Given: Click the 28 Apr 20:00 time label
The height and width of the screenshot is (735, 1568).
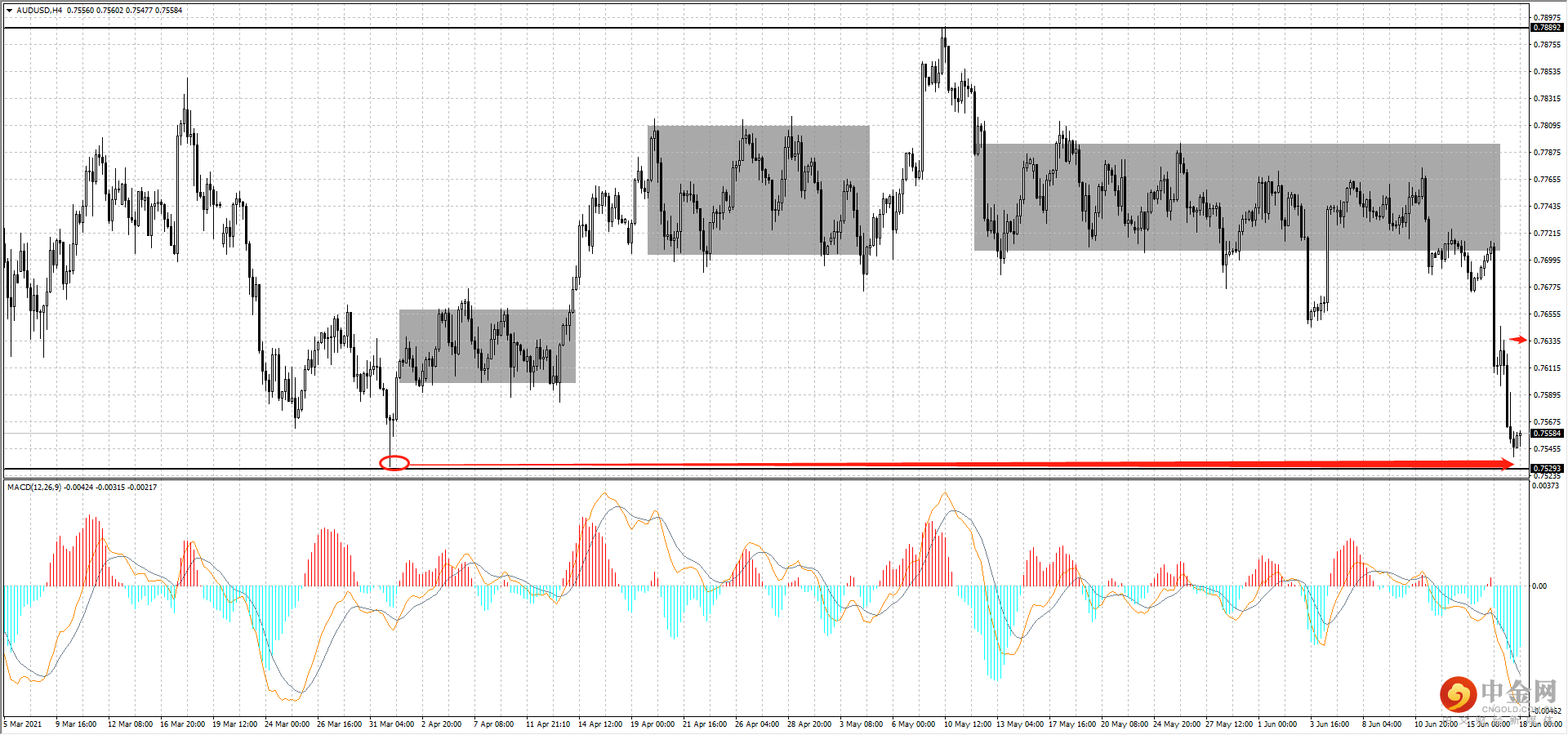Looking at the screenshot, I should 809,724.
